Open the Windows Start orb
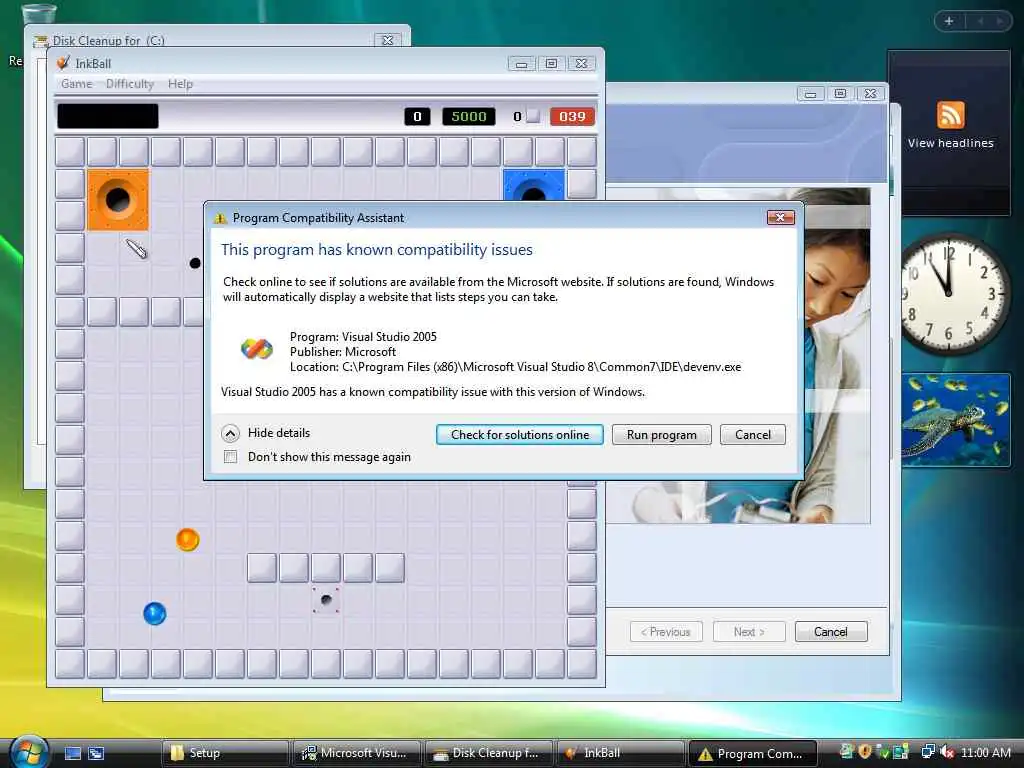 (x=29, y=752)
